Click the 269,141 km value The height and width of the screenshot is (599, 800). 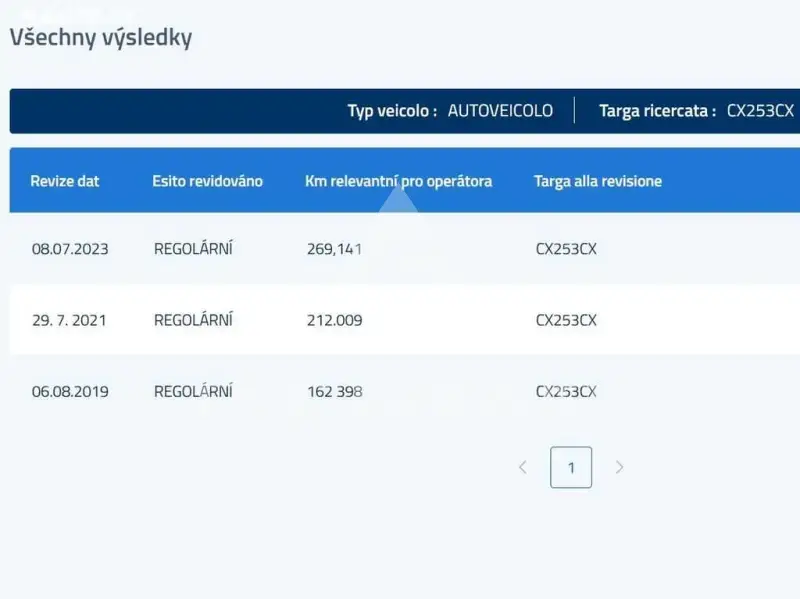pyautogui.click(x=335, y=249)
